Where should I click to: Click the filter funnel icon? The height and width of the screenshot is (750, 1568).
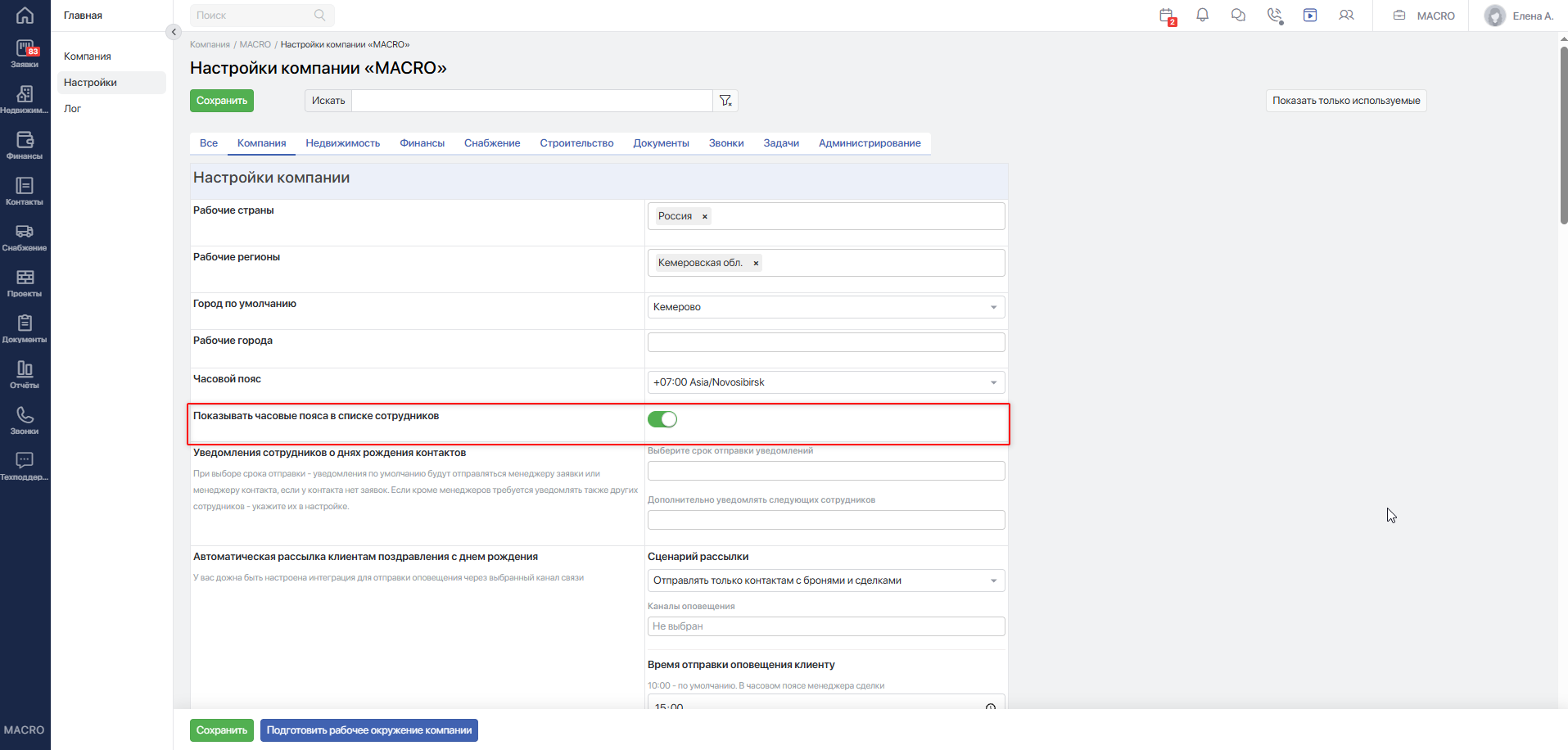click(725, 101)
